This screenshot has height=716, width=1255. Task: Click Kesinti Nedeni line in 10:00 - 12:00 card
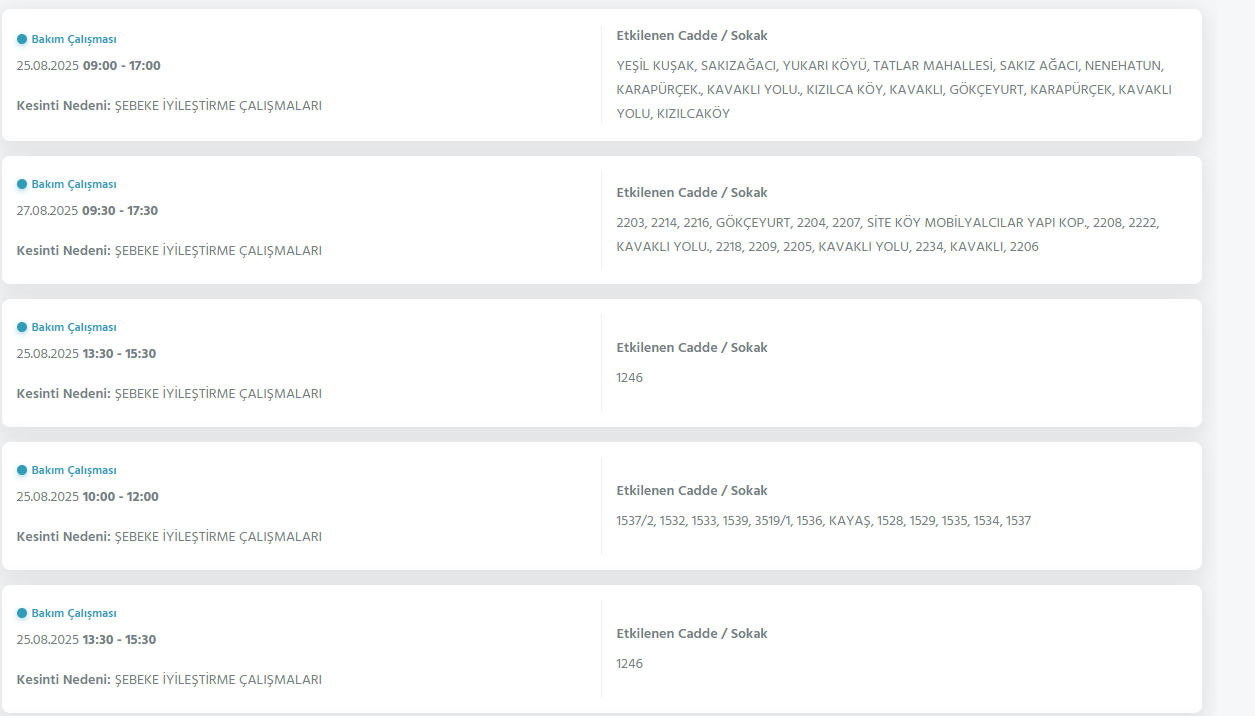(169, 536)
